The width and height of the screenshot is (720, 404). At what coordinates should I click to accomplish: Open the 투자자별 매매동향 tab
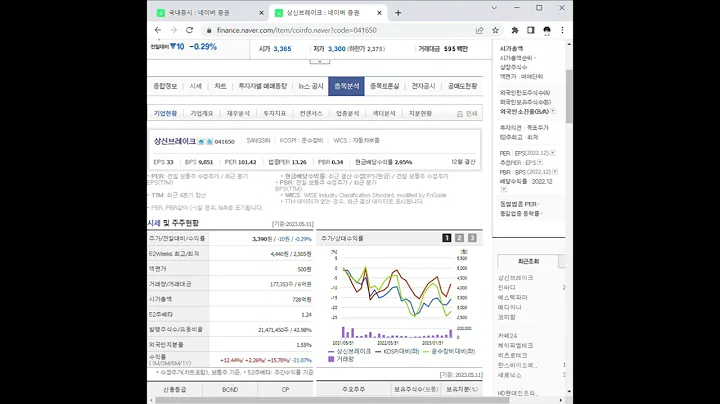click(x=263, y=86)
